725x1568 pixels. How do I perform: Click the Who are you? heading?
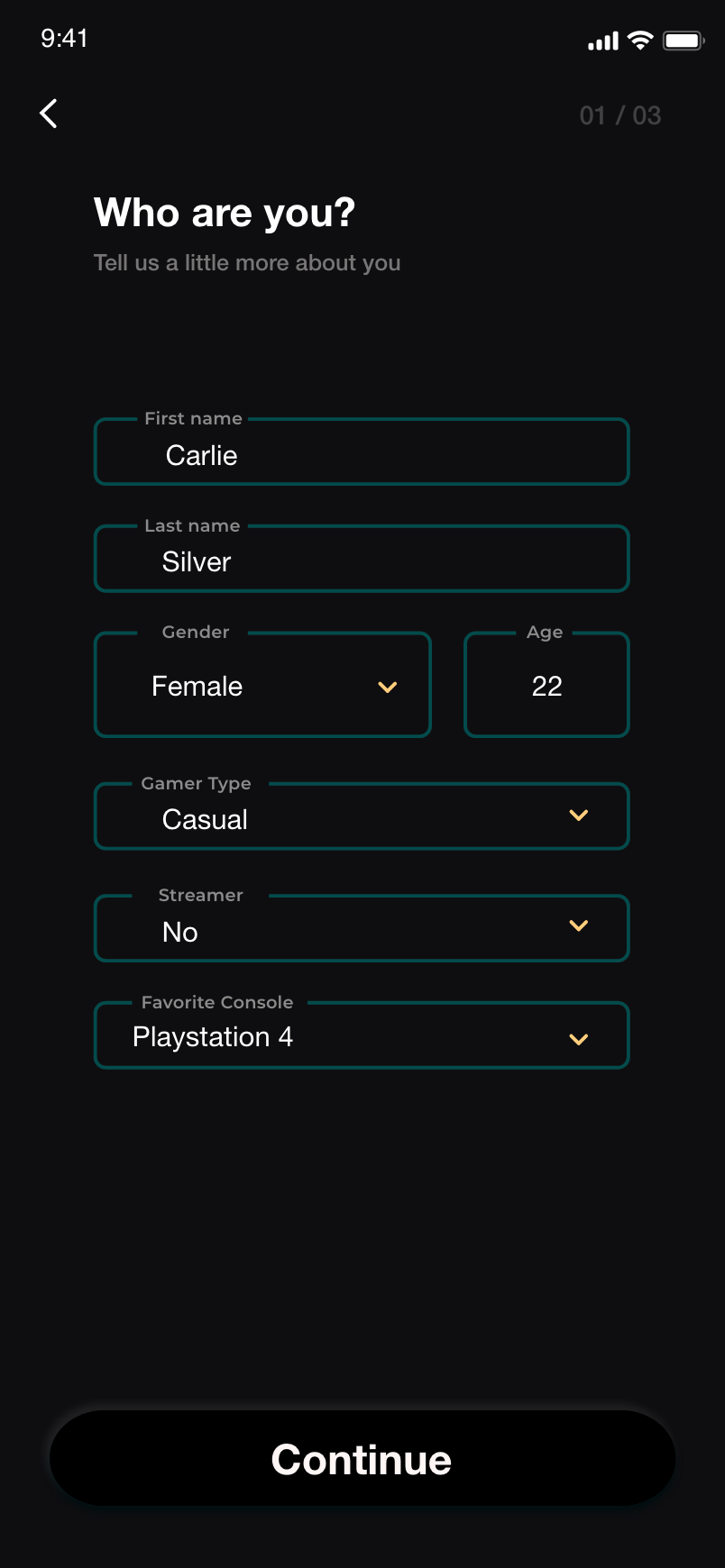pos(225,214)
